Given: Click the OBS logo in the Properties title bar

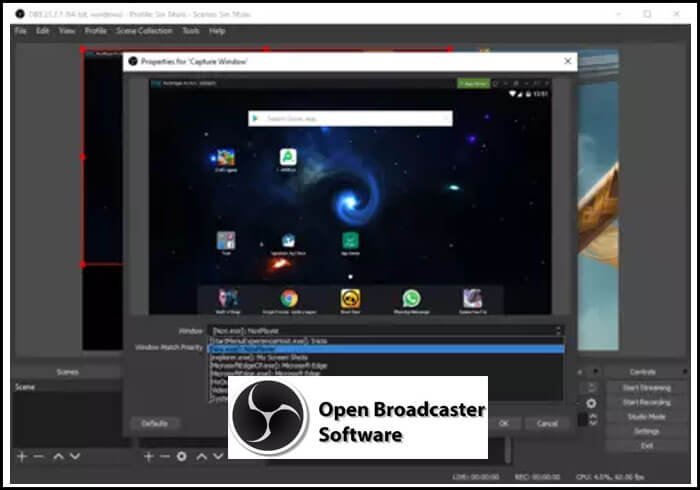Looking at the screenshot, I should tap(133, 61).
